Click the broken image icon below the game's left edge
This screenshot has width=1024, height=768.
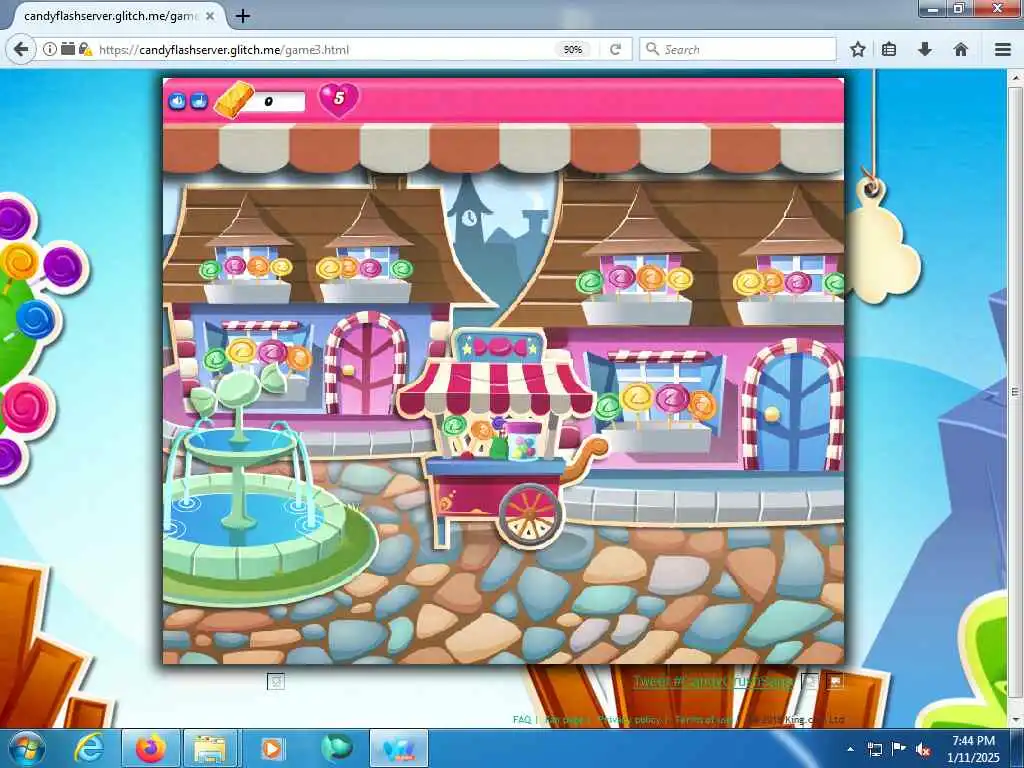click(x=276, y=682)
